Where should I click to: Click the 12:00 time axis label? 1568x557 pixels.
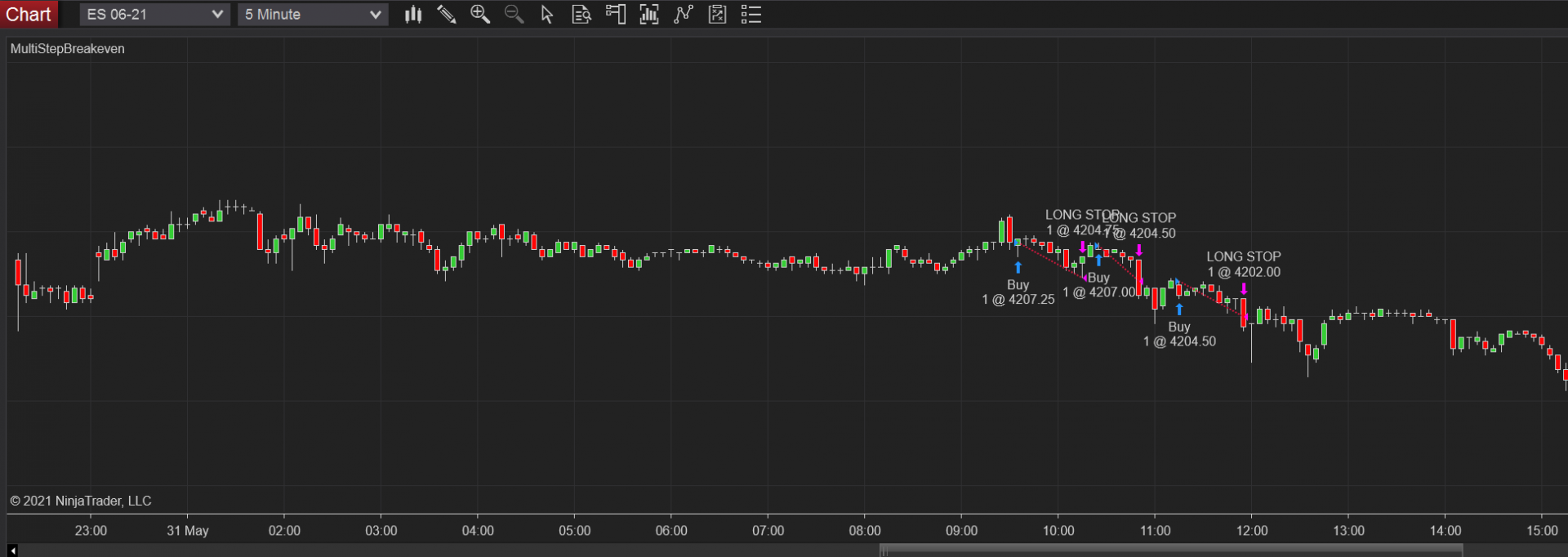point(1252,531)
